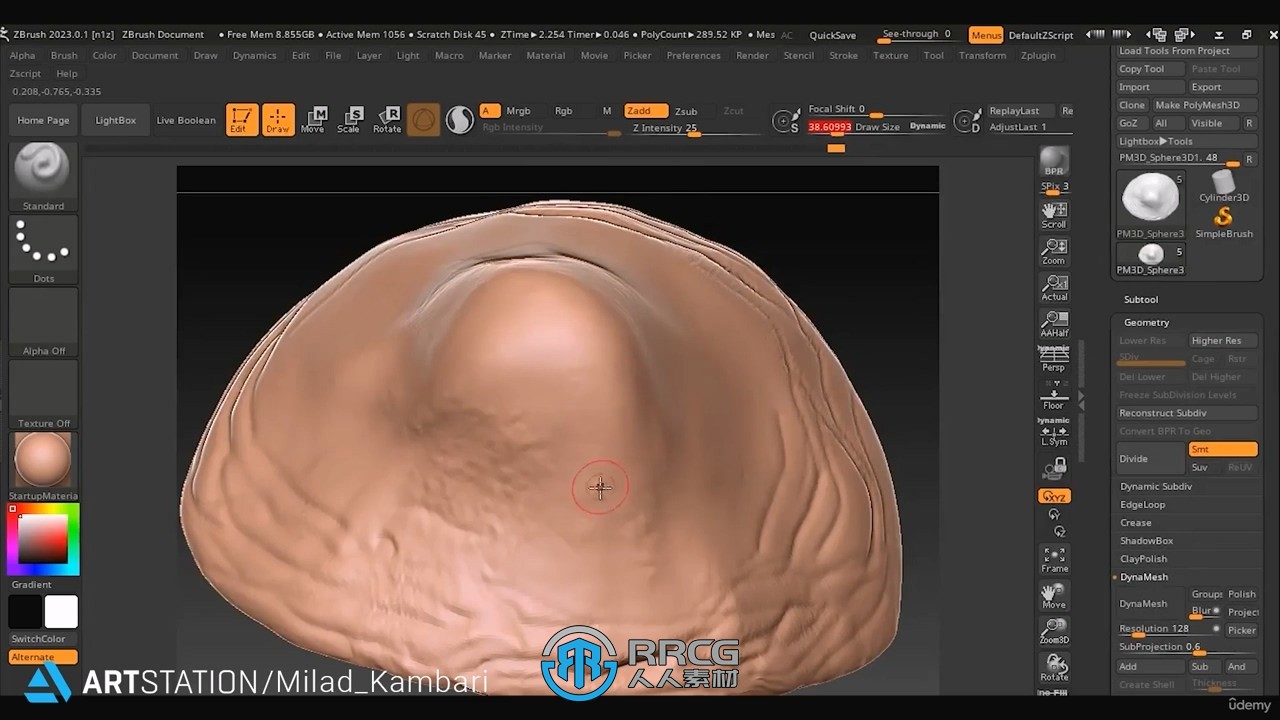Toggle L.Sym local symmetry
The image size is (1280, 720).
1054,432
